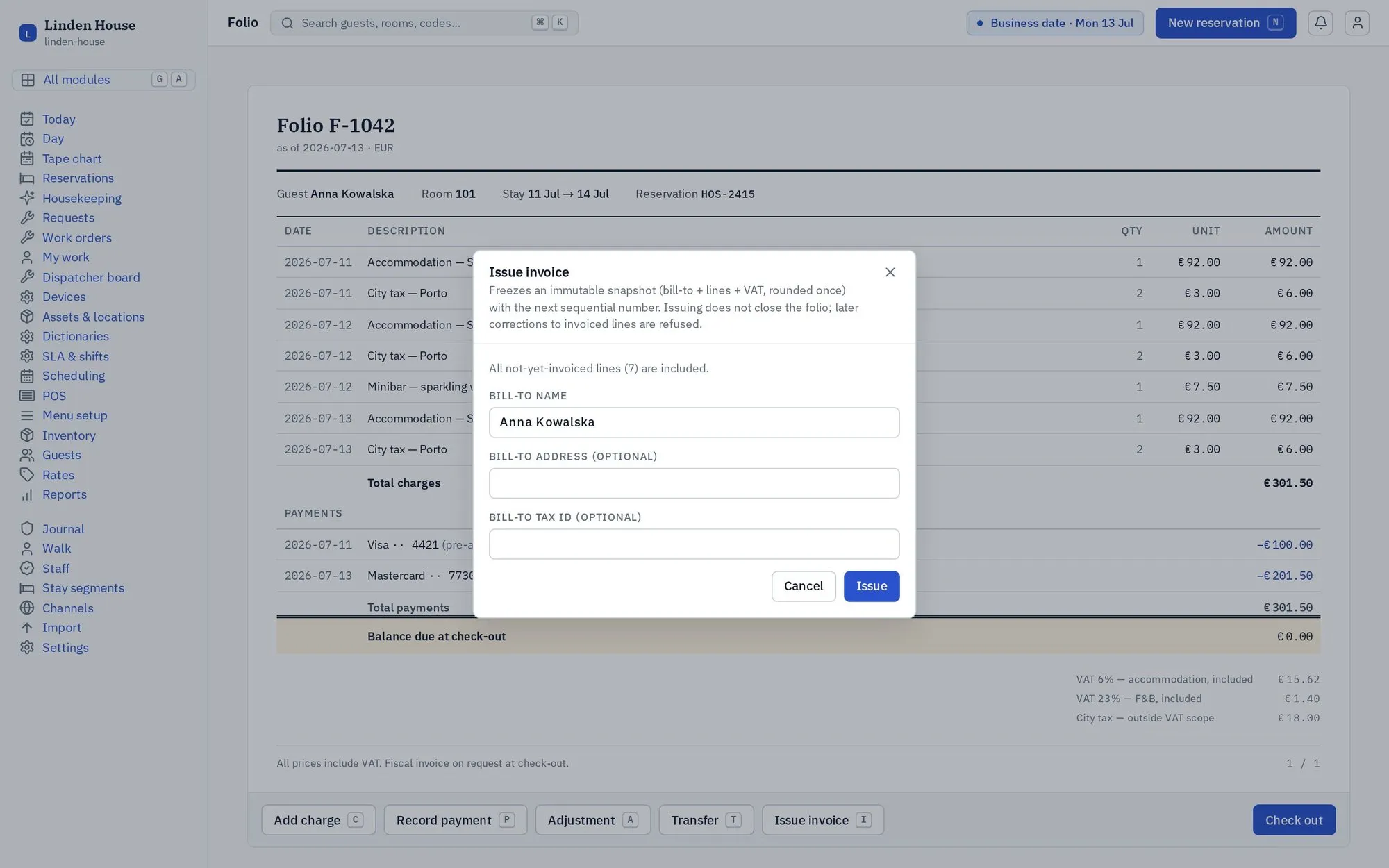Click the Transfer button
This screenshot has height=868, width=1389.
click(x=706, y=820)
